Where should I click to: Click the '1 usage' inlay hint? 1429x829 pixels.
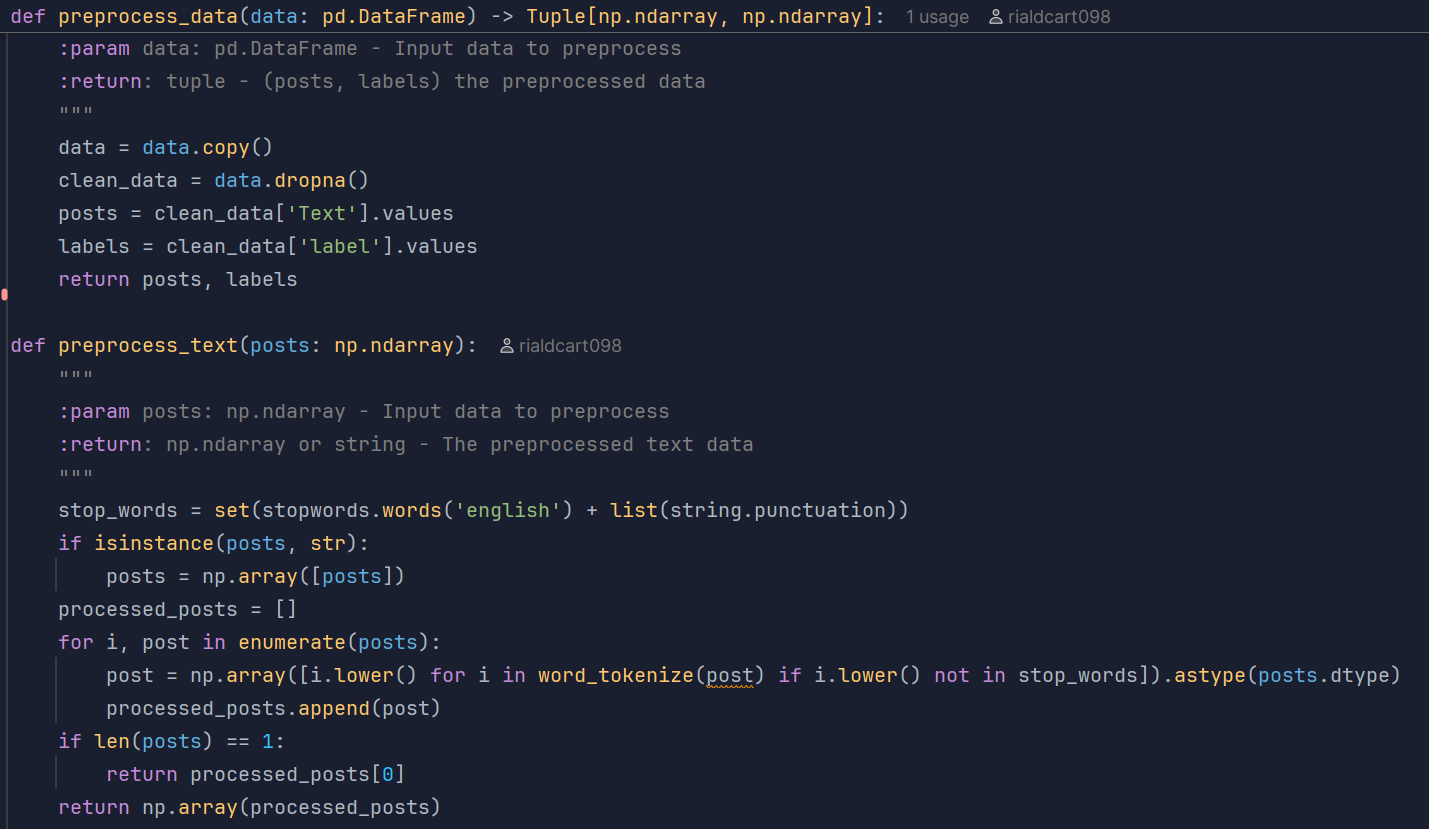[937, 17]
